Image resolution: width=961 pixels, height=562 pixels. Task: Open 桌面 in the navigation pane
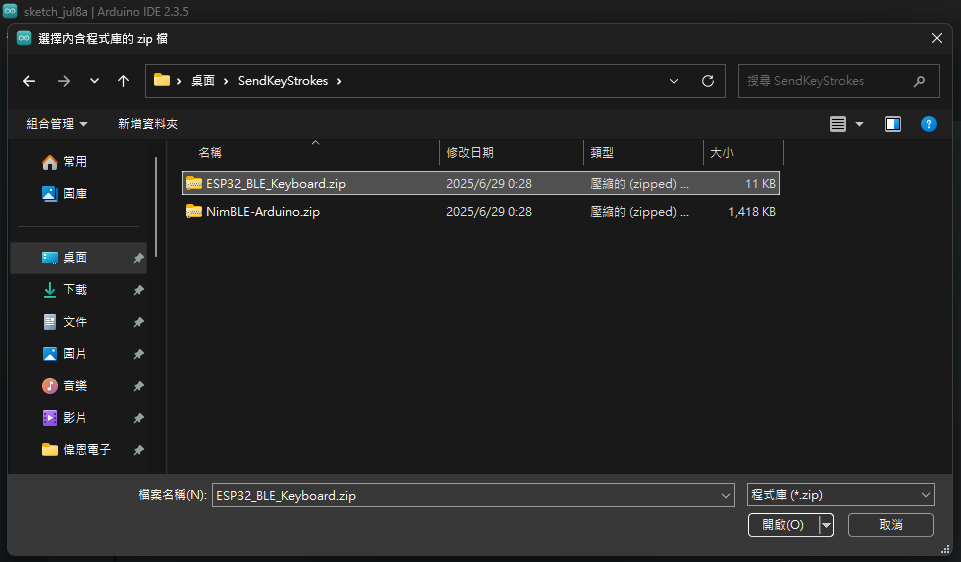[78, 258]
